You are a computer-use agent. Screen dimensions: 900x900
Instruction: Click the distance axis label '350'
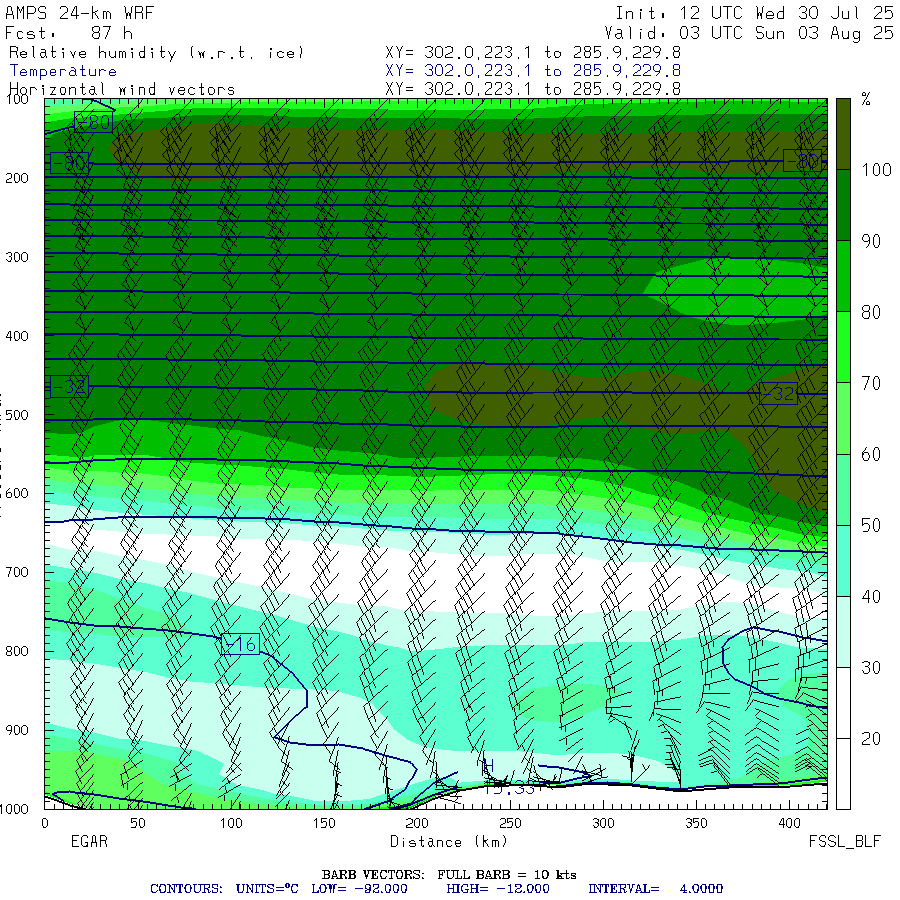coord(696,823)
